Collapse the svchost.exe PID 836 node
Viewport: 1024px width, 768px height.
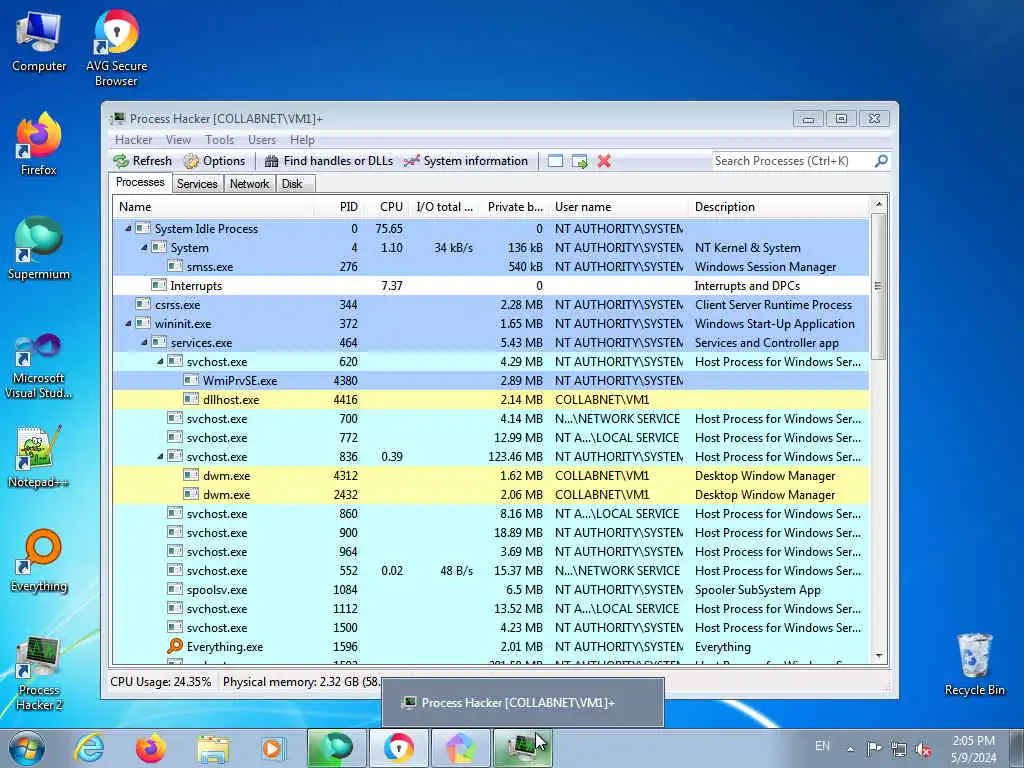pos(160,456)
